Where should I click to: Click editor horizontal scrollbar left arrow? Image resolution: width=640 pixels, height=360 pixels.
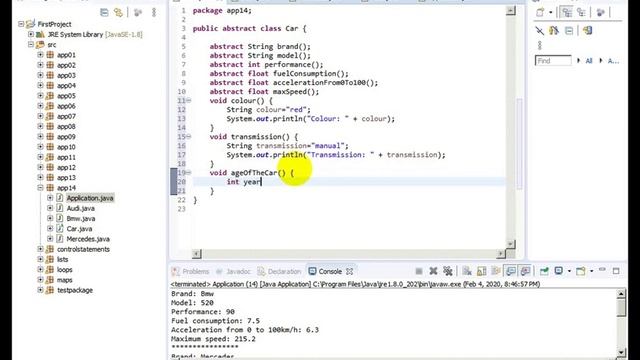tap(197, 254)
